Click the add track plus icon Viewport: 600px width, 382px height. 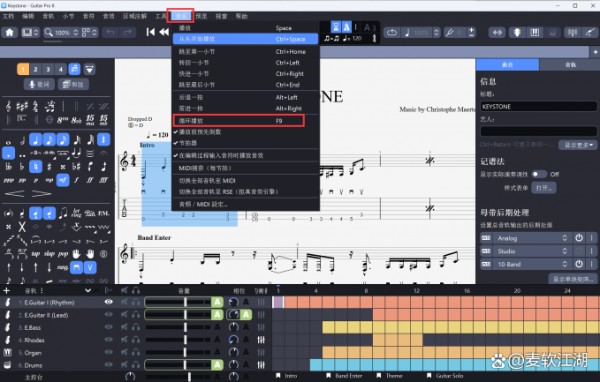point(6,291)
